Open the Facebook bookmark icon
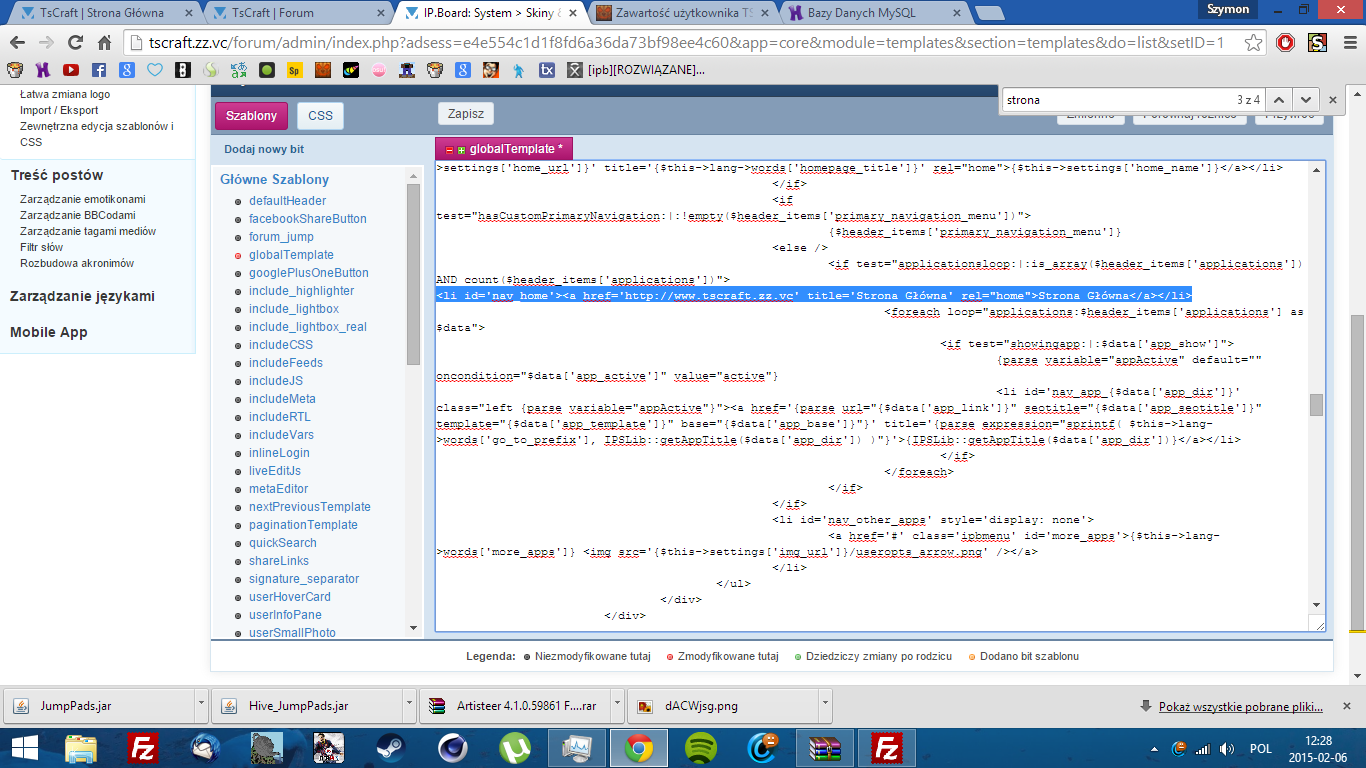Image resolution: width=1366 pixels, height=768 pixels. [x=99, y=70]
